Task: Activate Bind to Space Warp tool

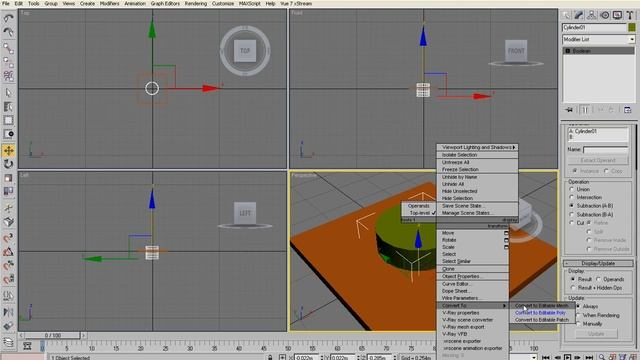Action: (8, 76)
